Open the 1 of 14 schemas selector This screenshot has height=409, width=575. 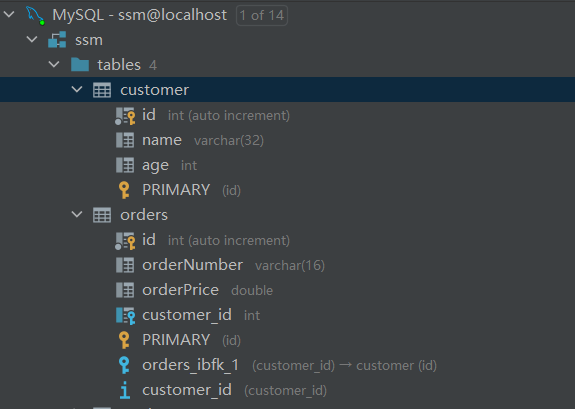point(262,16)
